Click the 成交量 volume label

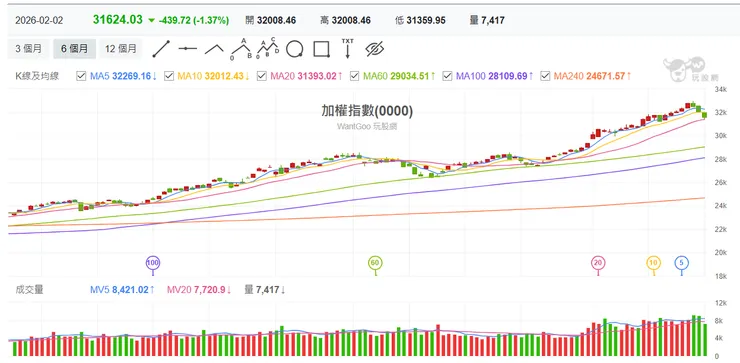coord(29,290)
